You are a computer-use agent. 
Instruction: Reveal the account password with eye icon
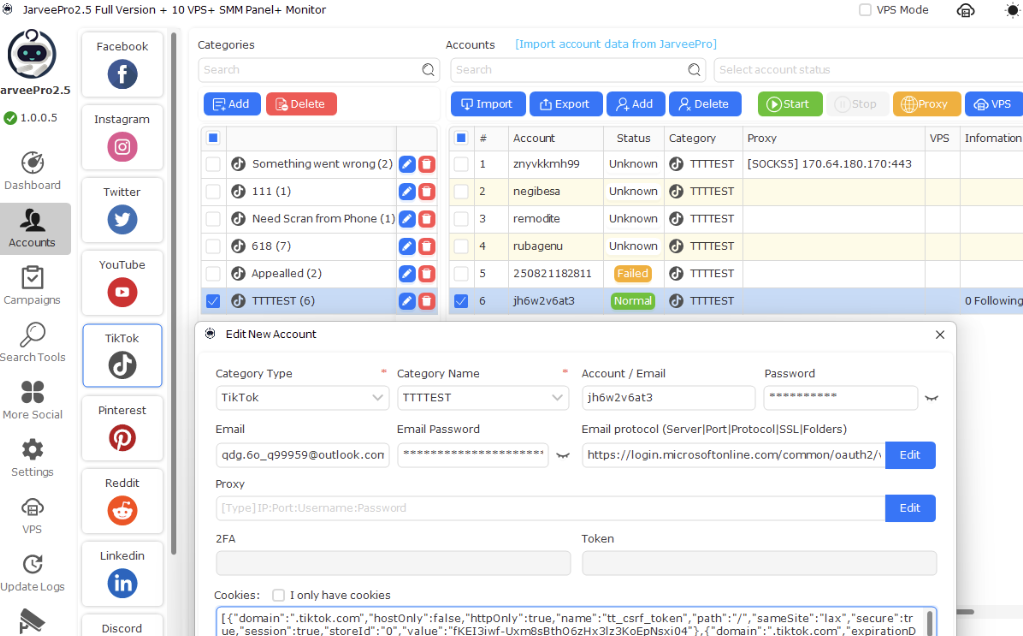tap(931, 398)
